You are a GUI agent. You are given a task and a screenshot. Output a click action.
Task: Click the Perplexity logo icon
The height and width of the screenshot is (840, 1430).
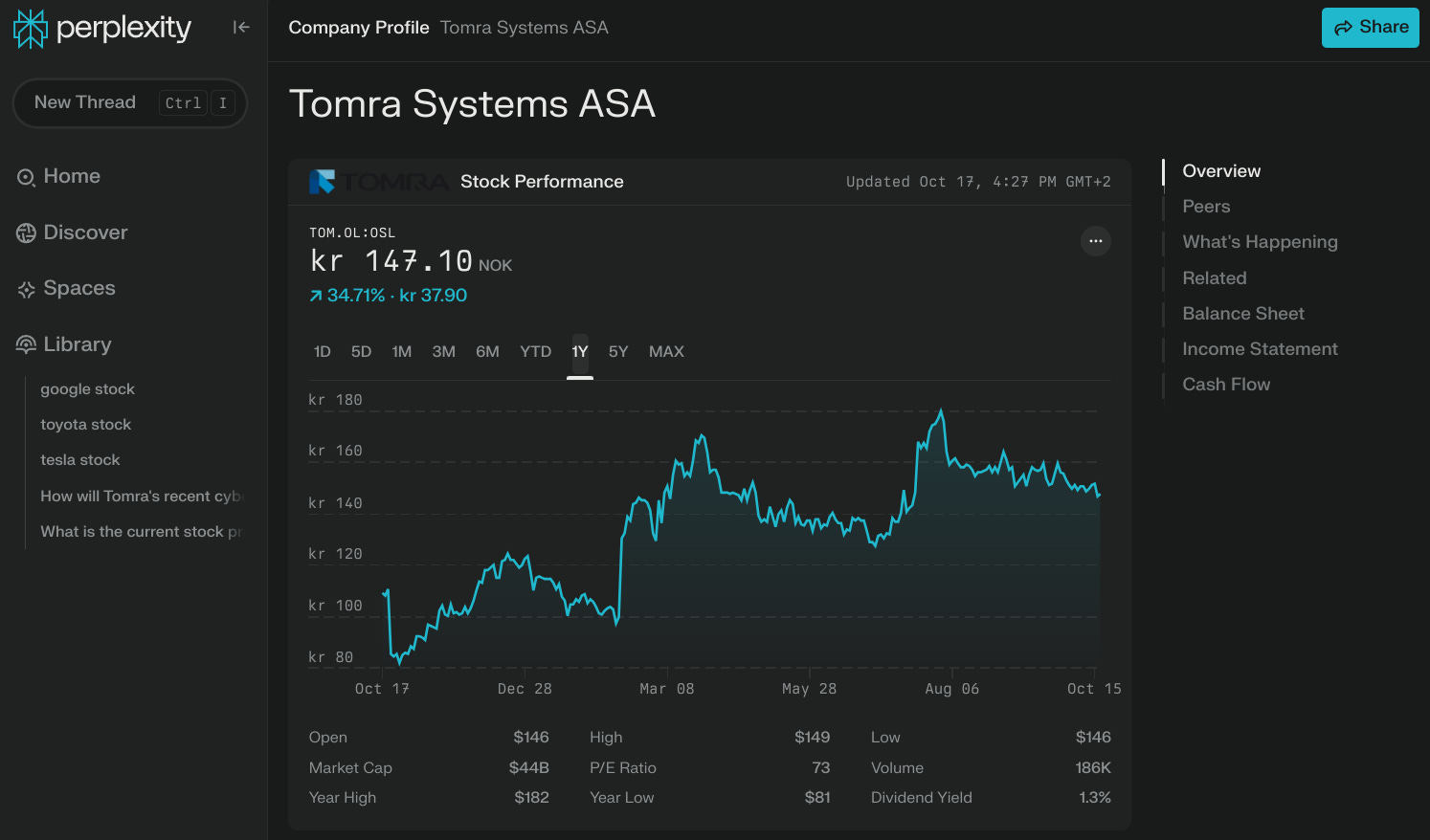coord(31,28)
